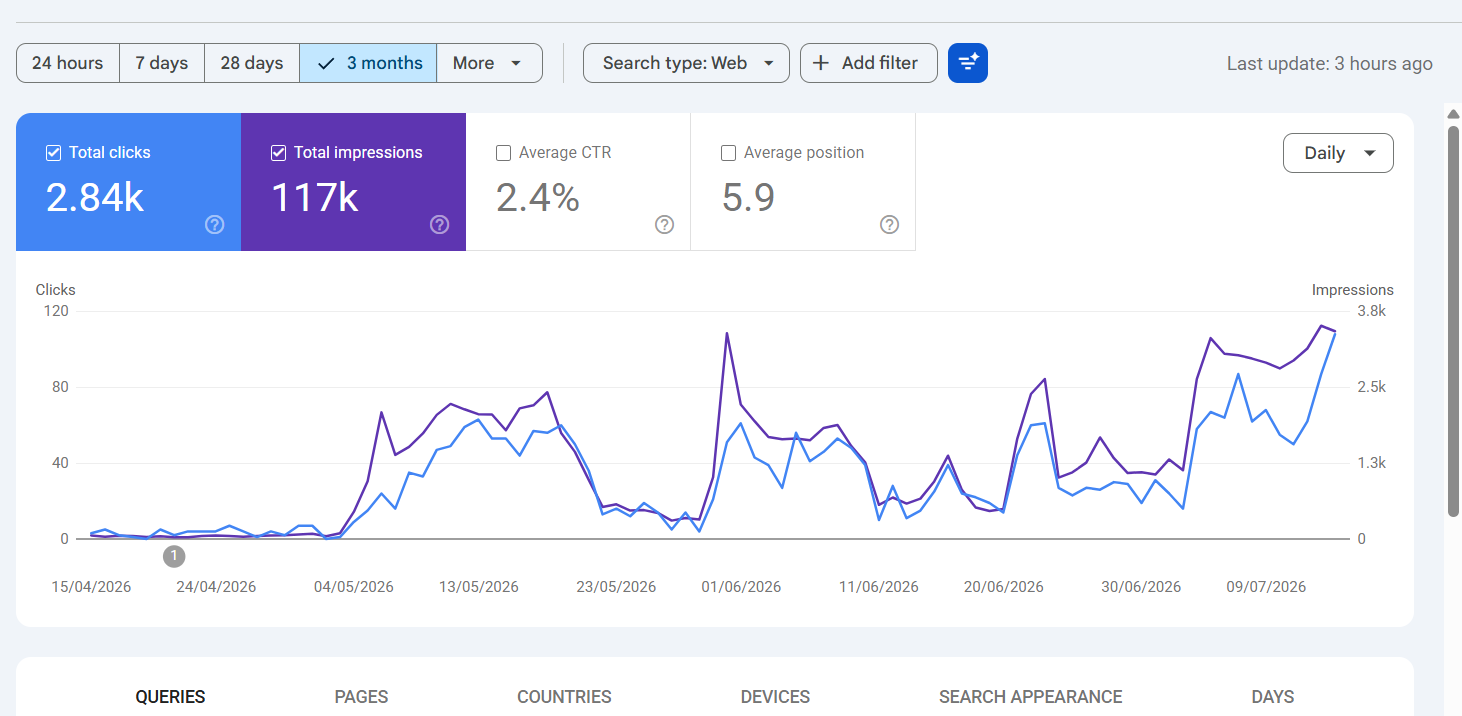Switch to the COUNTRIES tab
The height and width of the screenshot is (716, 1462).
(564, 697)
